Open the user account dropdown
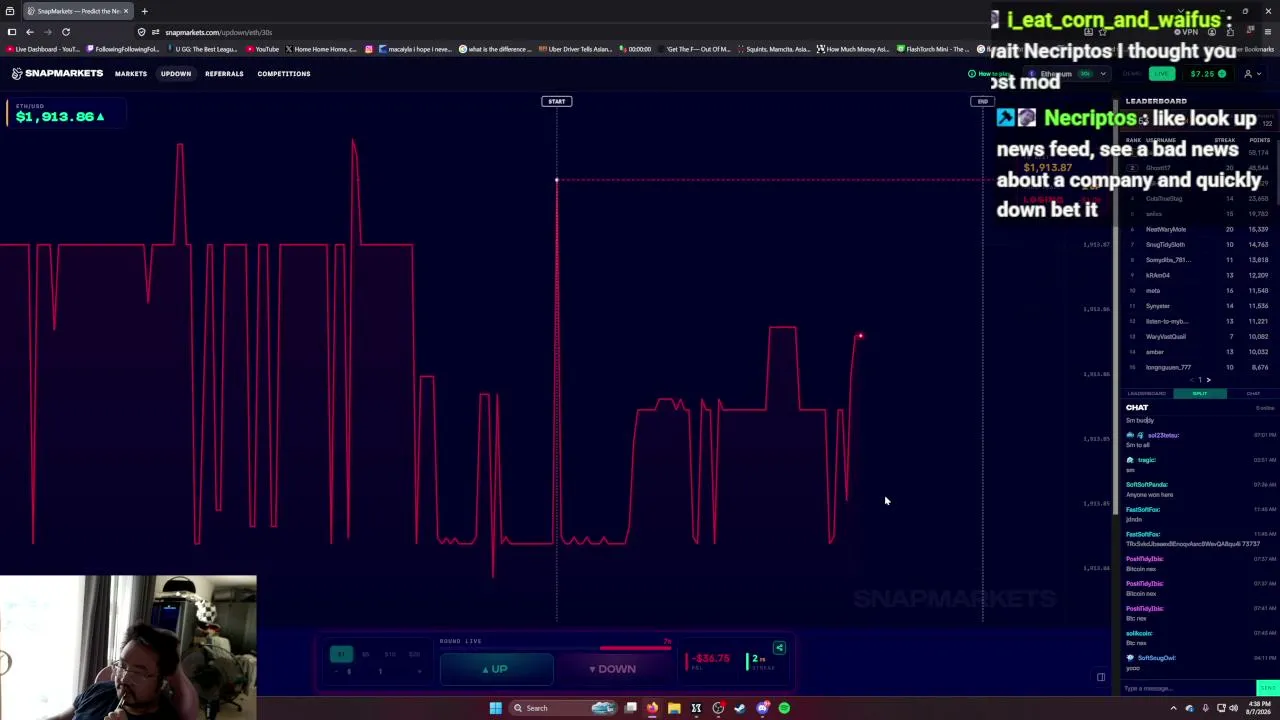1280x720 pixels. (1251, 74)
